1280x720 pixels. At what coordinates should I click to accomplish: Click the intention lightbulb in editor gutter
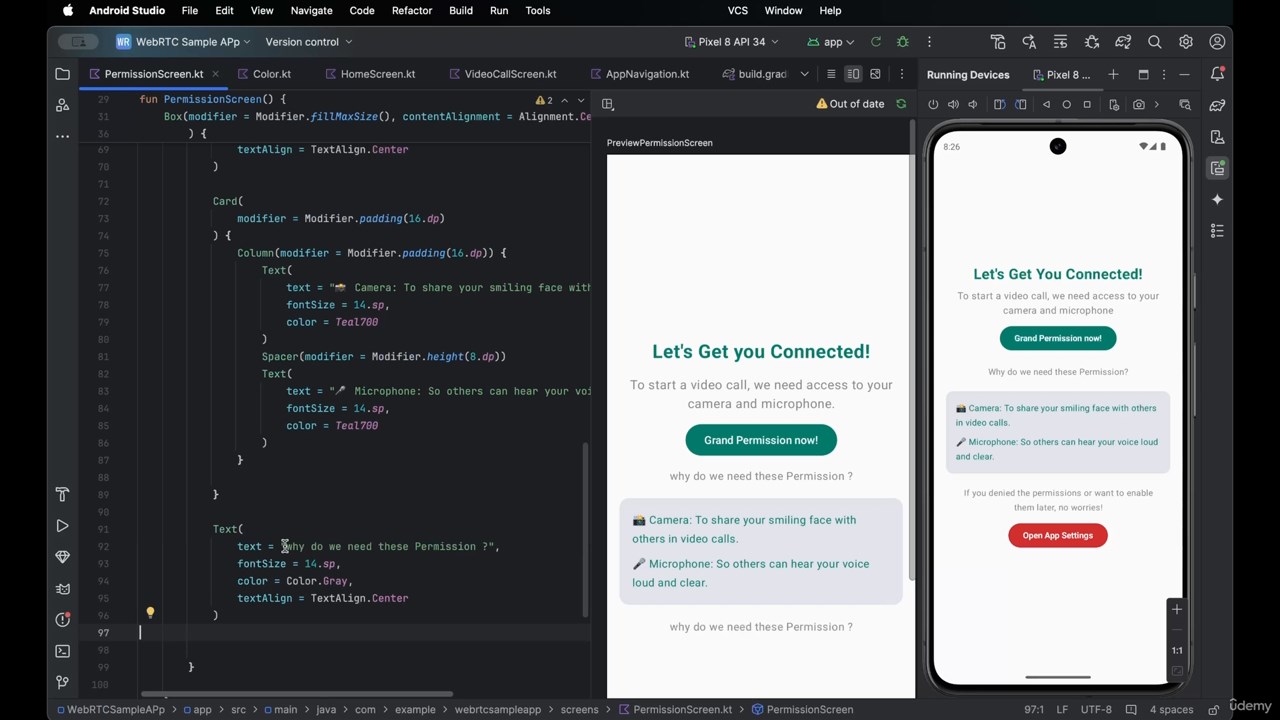click(150, 613)
